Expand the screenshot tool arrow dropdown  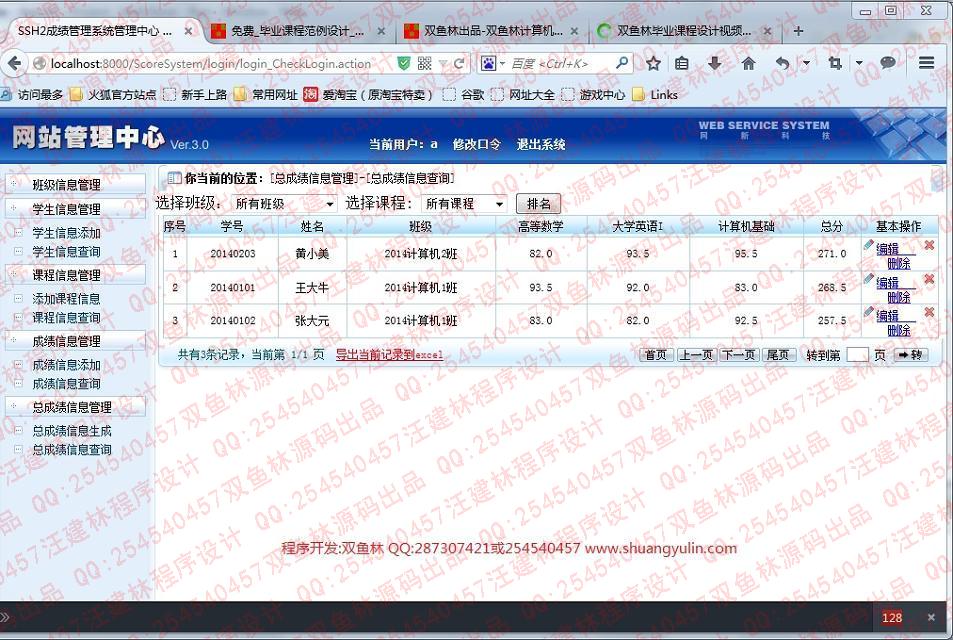(859, 63)
